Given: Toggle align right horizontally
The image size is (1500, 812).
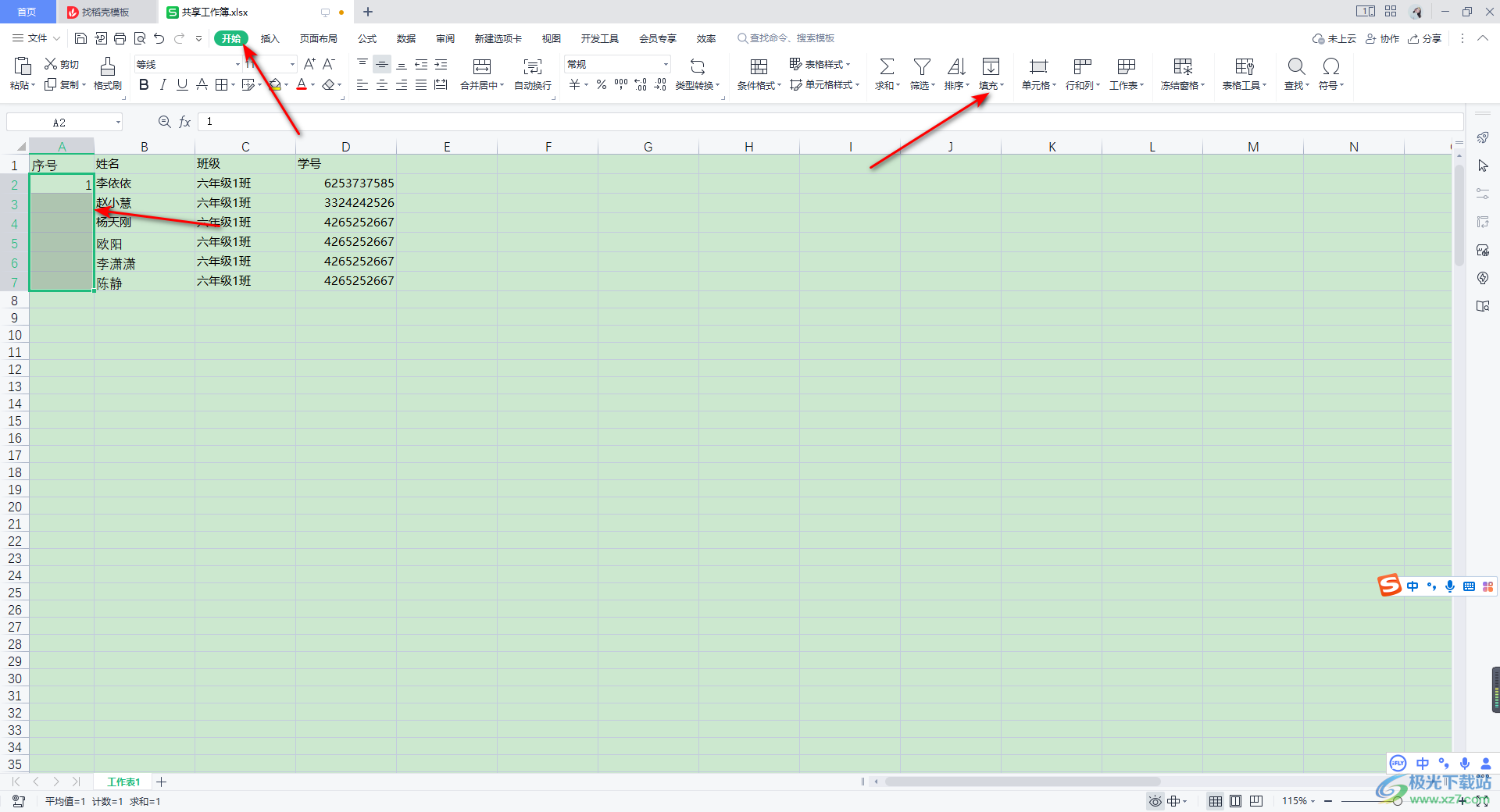Looking at the screenshot, I should (402, 84).
